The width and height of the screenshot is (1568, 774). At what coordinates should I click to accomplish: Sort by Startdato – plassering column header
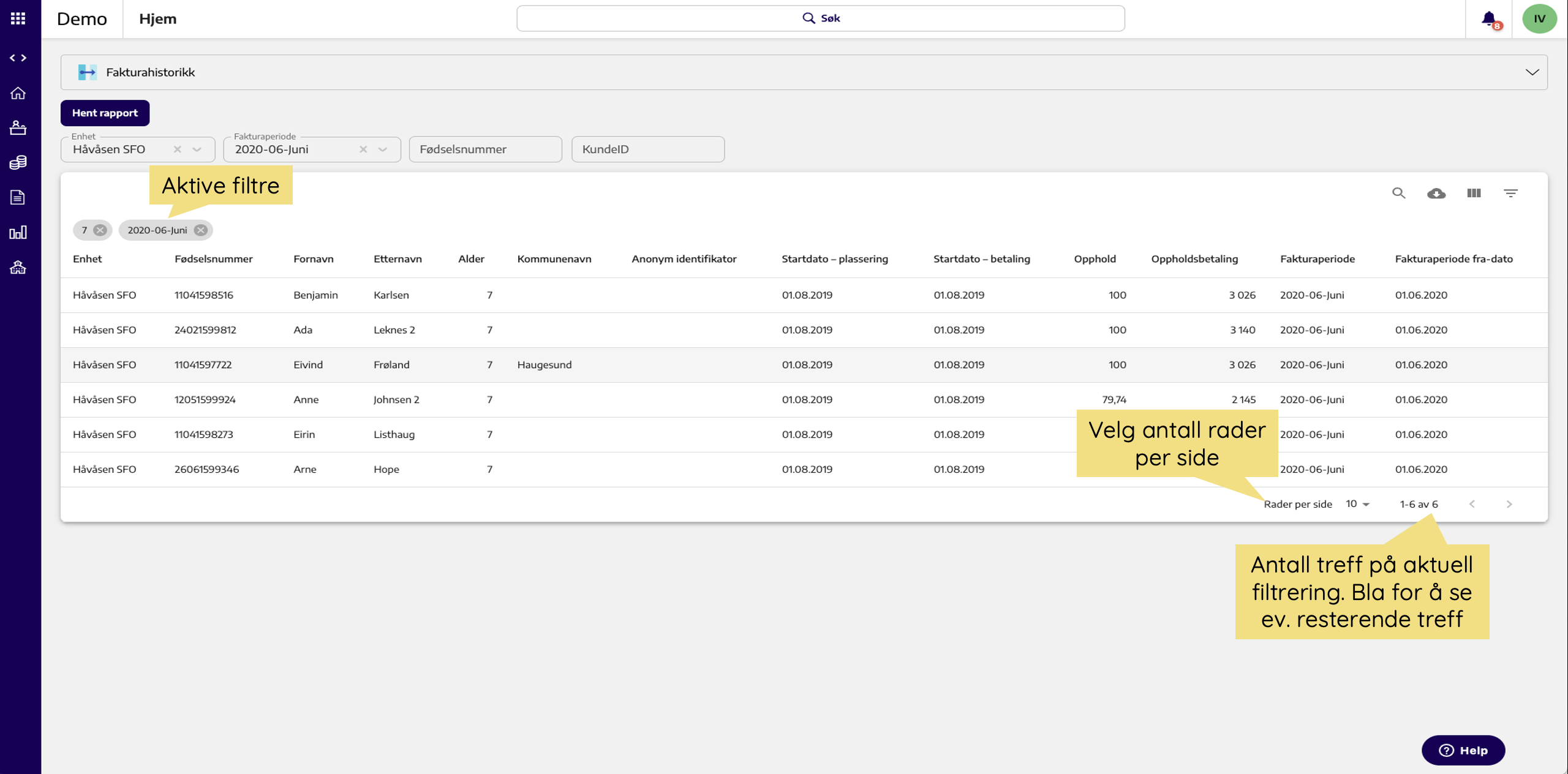tap(835, 258)
